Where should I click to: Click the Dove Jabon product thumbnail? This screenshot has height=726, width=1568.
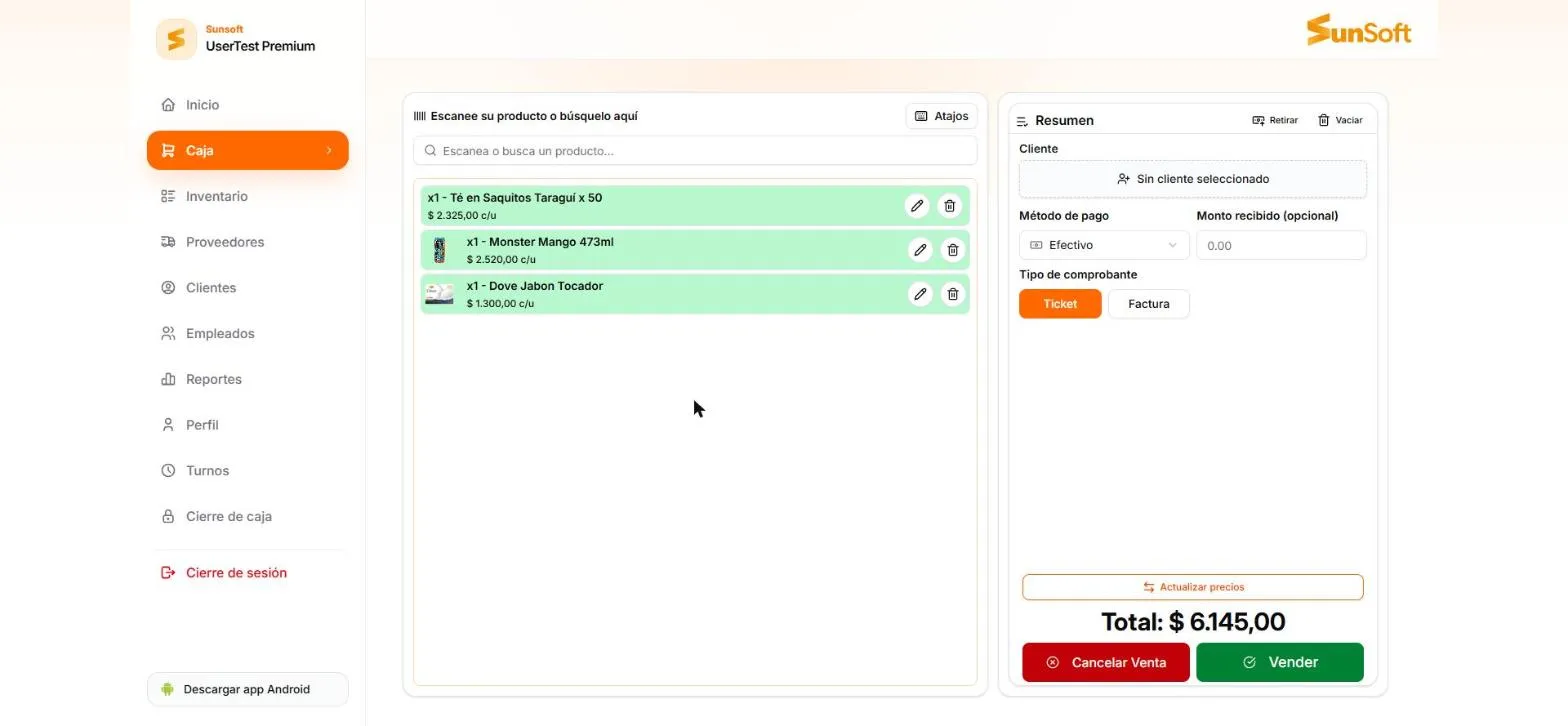pos(439,294)
